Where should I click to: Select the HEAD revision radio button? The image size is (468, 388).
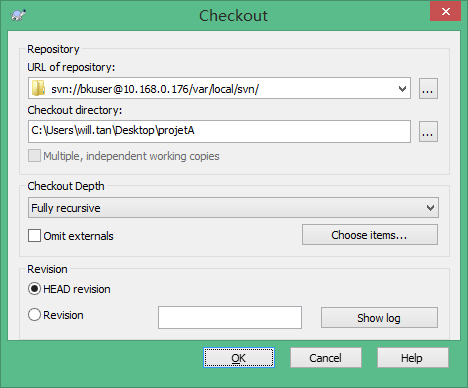(x=34, y=289)
